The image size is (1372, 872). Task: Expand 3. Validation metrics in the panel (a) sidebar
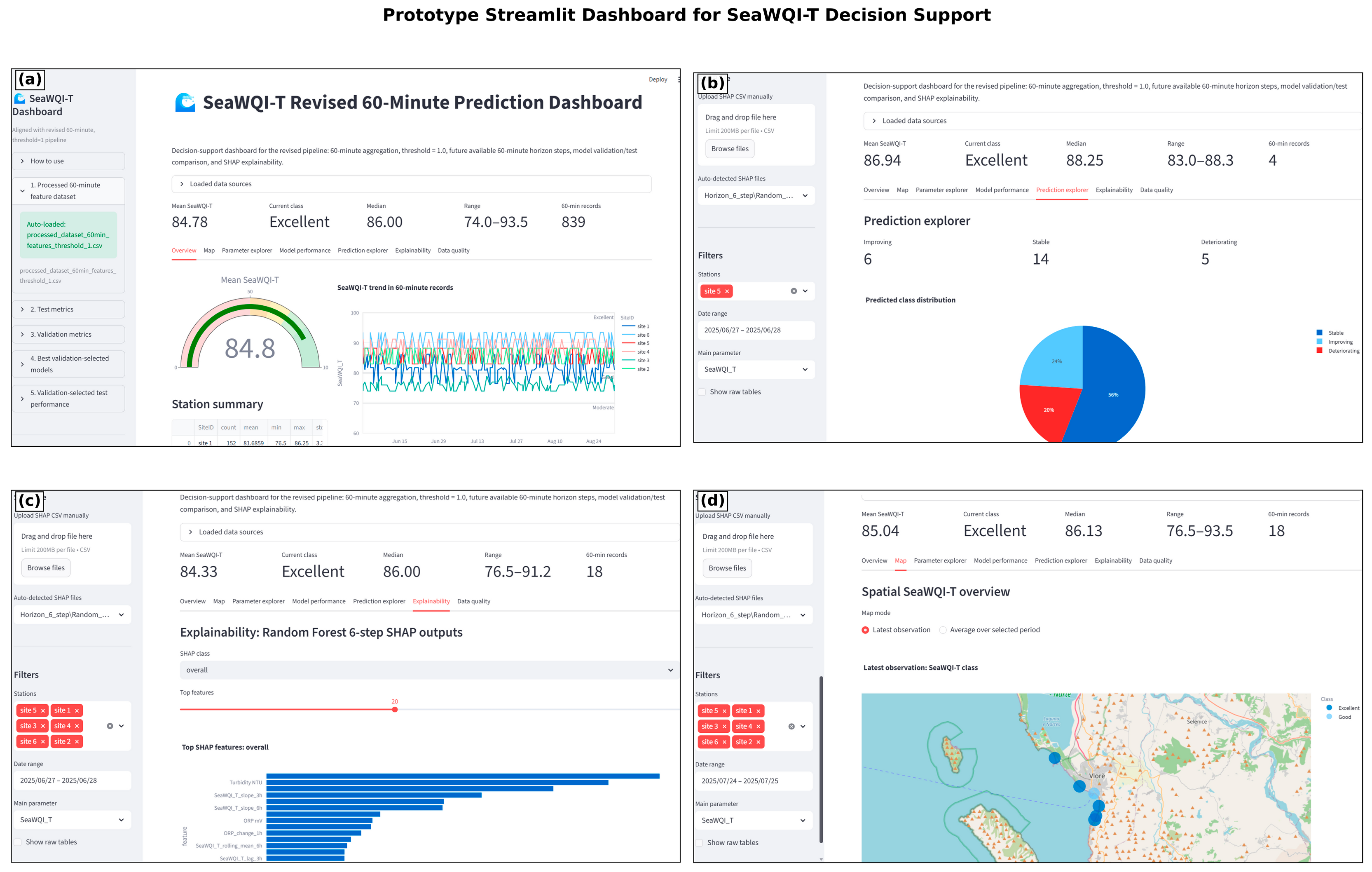68,335
